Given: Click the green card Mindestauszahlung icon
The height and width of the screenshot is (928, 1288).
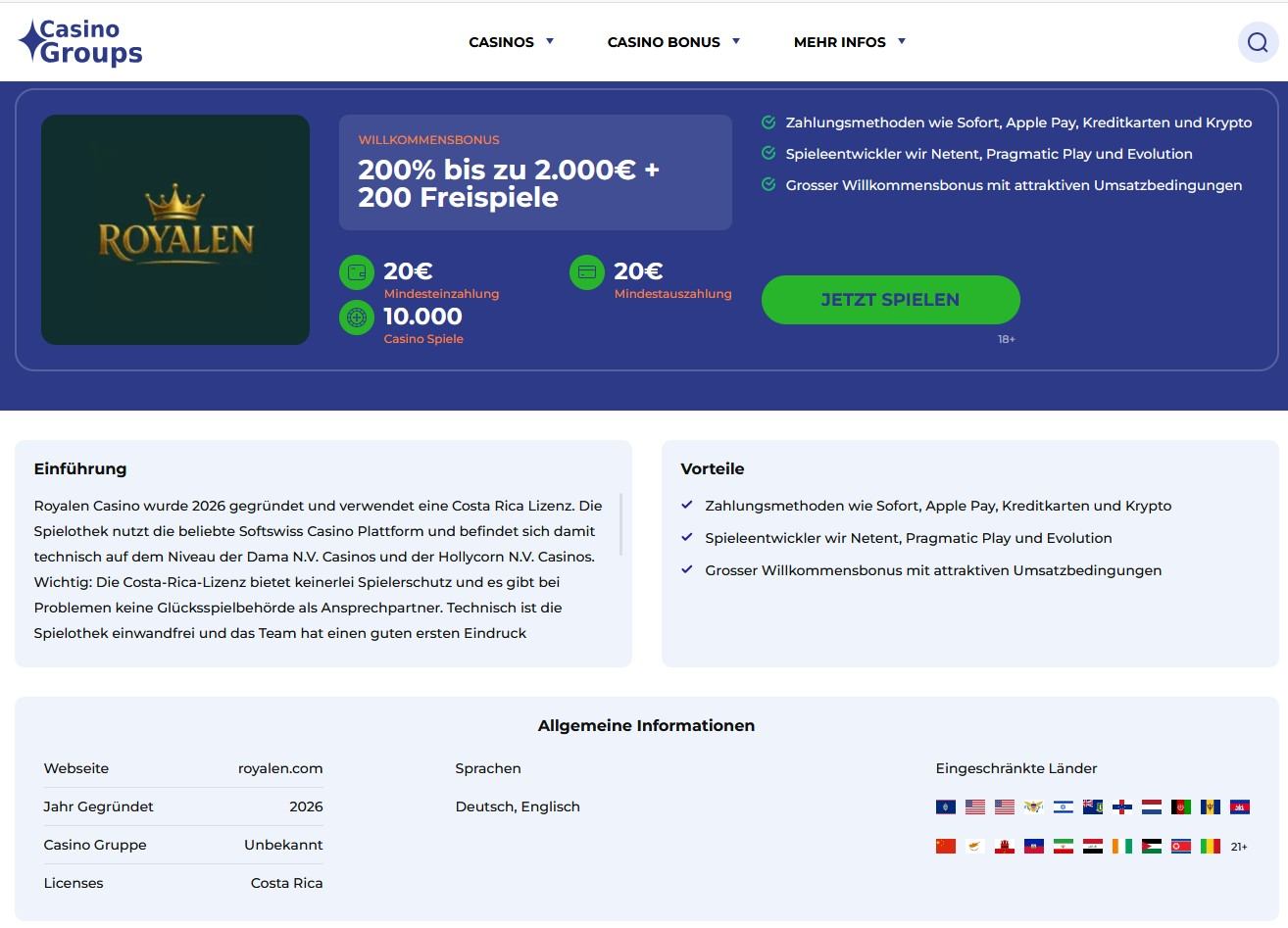Looking at the screenshot, I should [587, 272].
